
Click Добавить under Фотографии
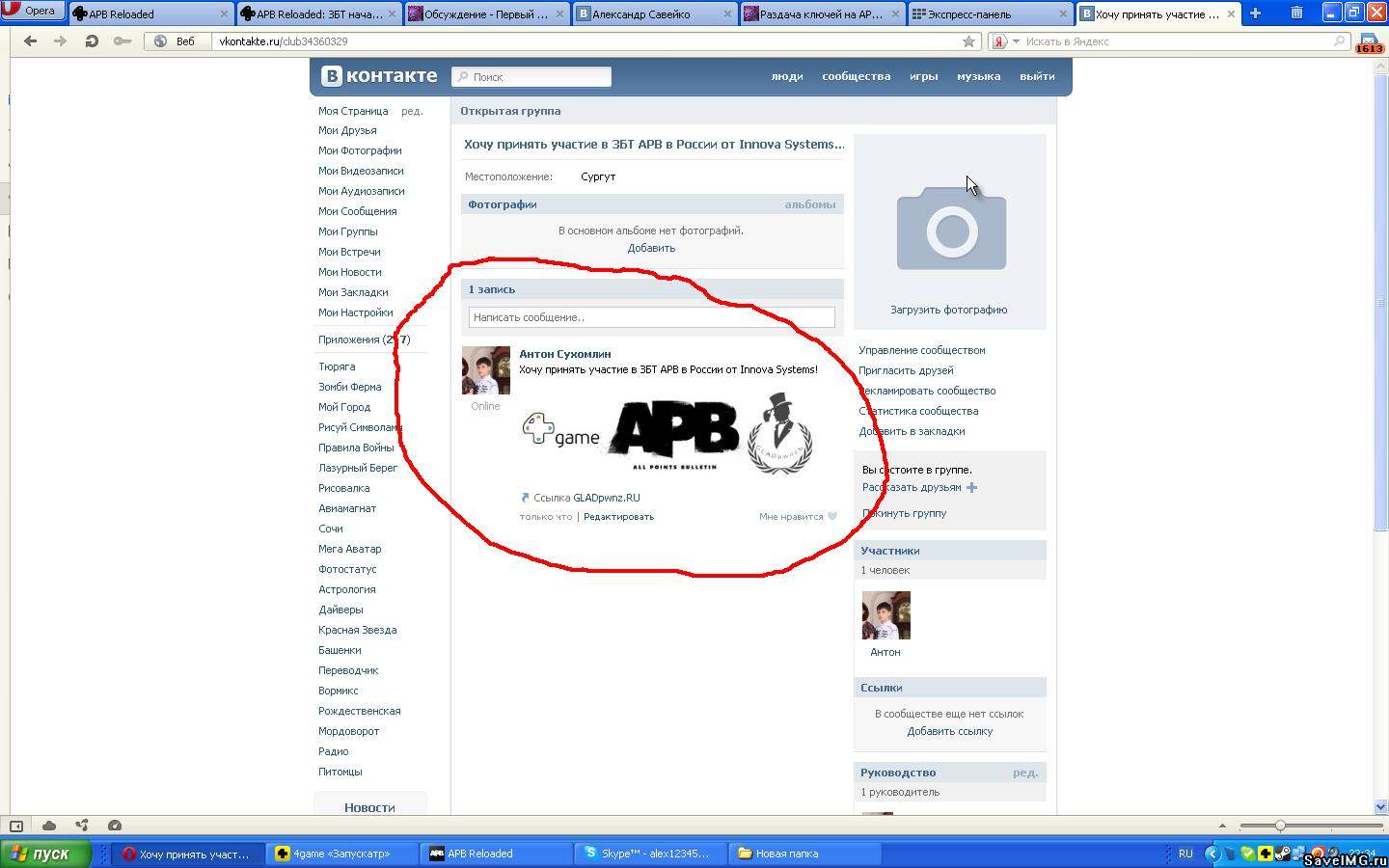click(x=651, y=248)
